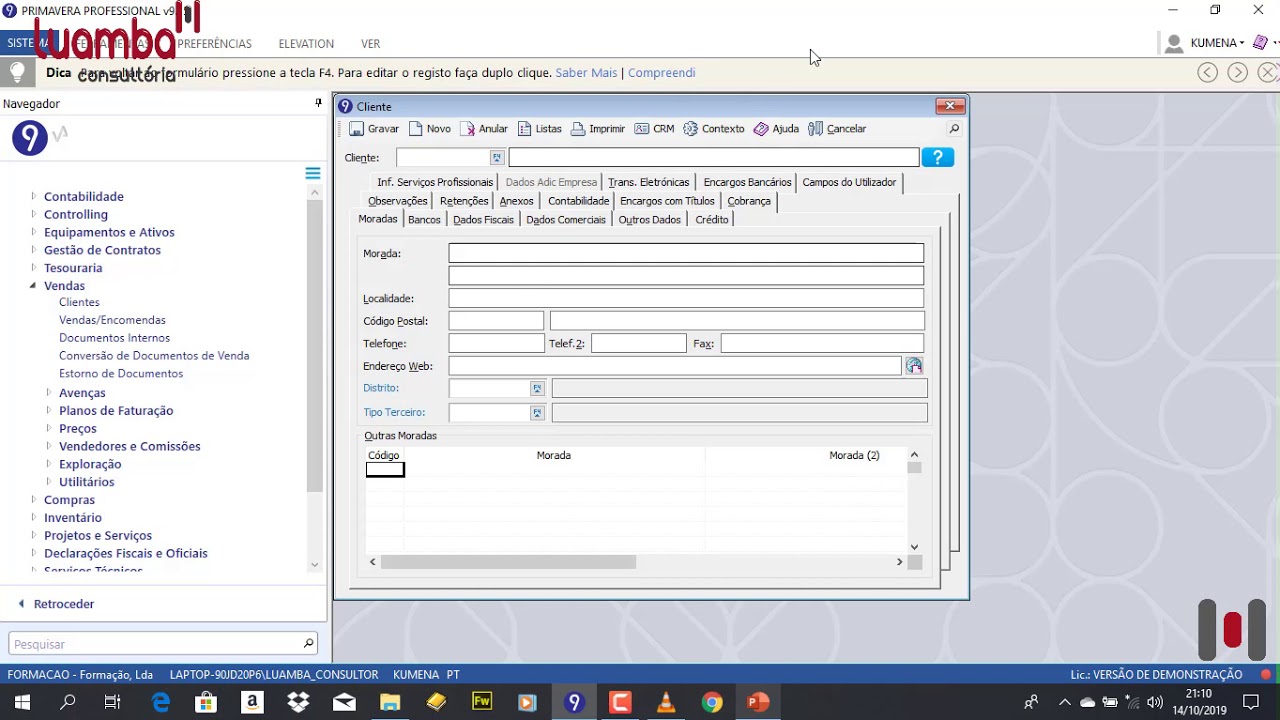The image size is (1280, 720).
Task: Open the Contexto toolbar button
Action: point(714,129)
